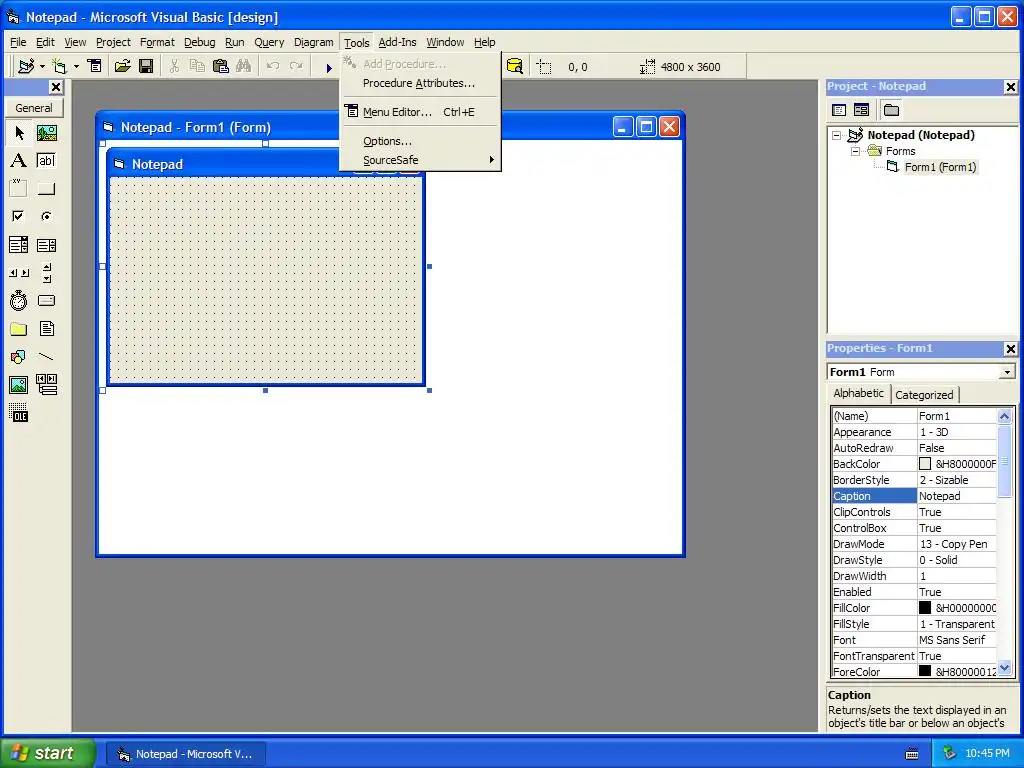
Task: Open the Add-Ins menu
Action: tap(397, 42)
